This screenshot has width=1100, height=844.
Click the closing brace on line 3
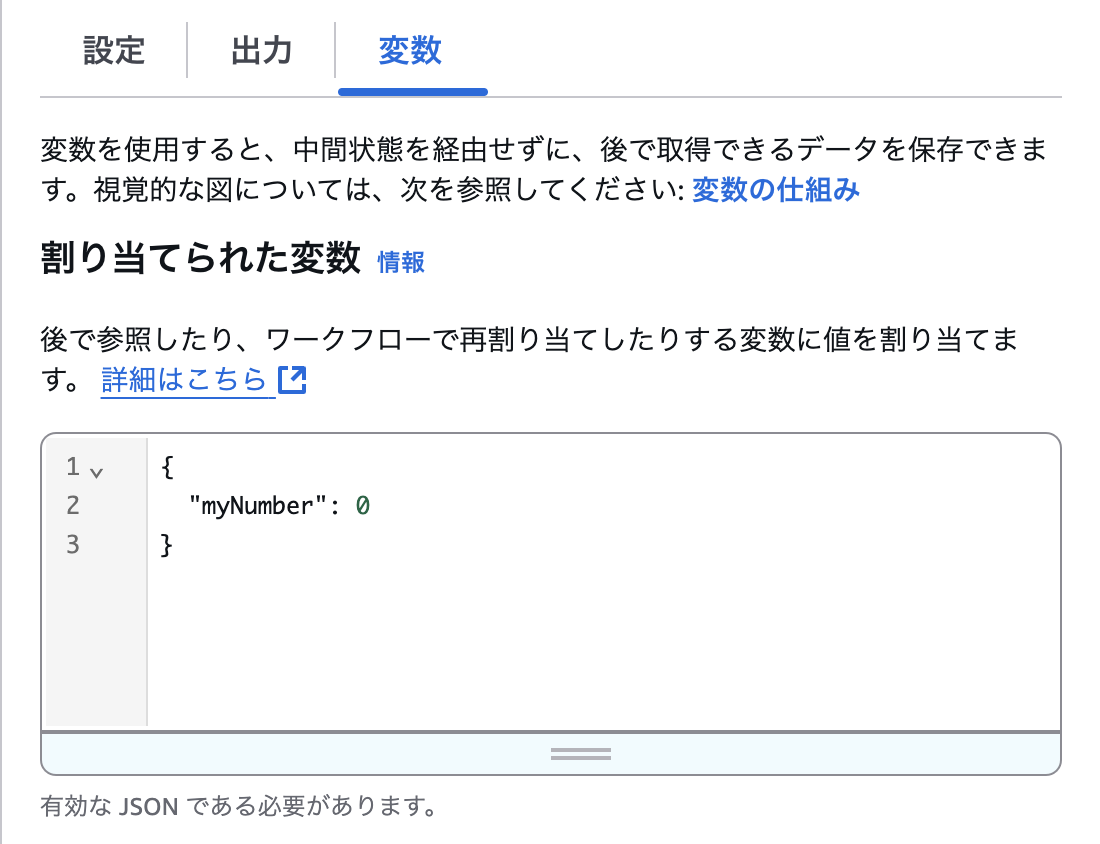tap(166, 544)
